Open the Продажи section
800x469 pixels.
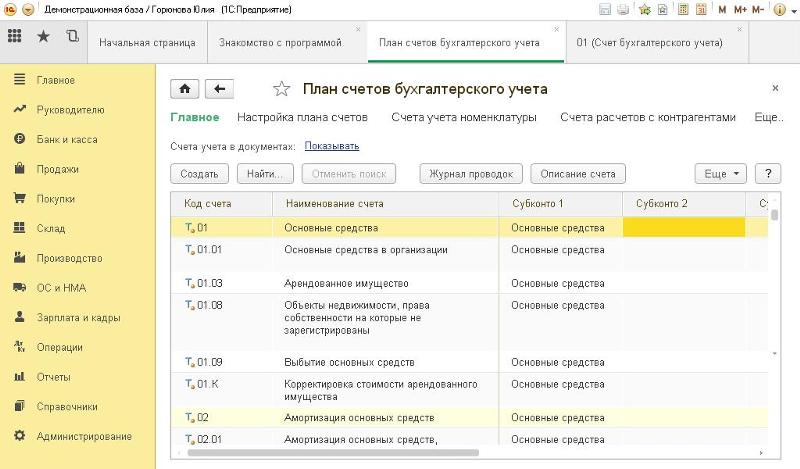(x=58, y=169)
